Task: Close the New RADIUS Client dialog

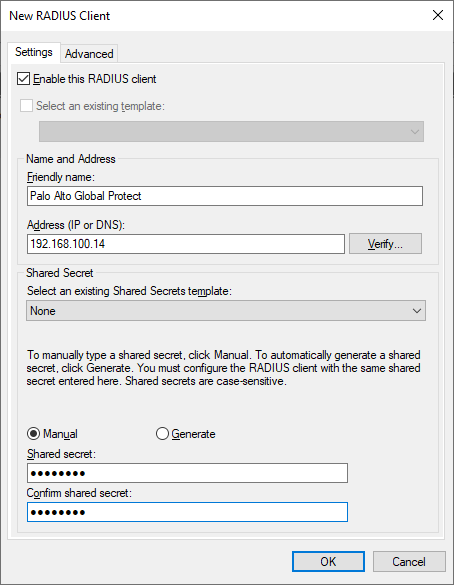Action: coord(438,15)
